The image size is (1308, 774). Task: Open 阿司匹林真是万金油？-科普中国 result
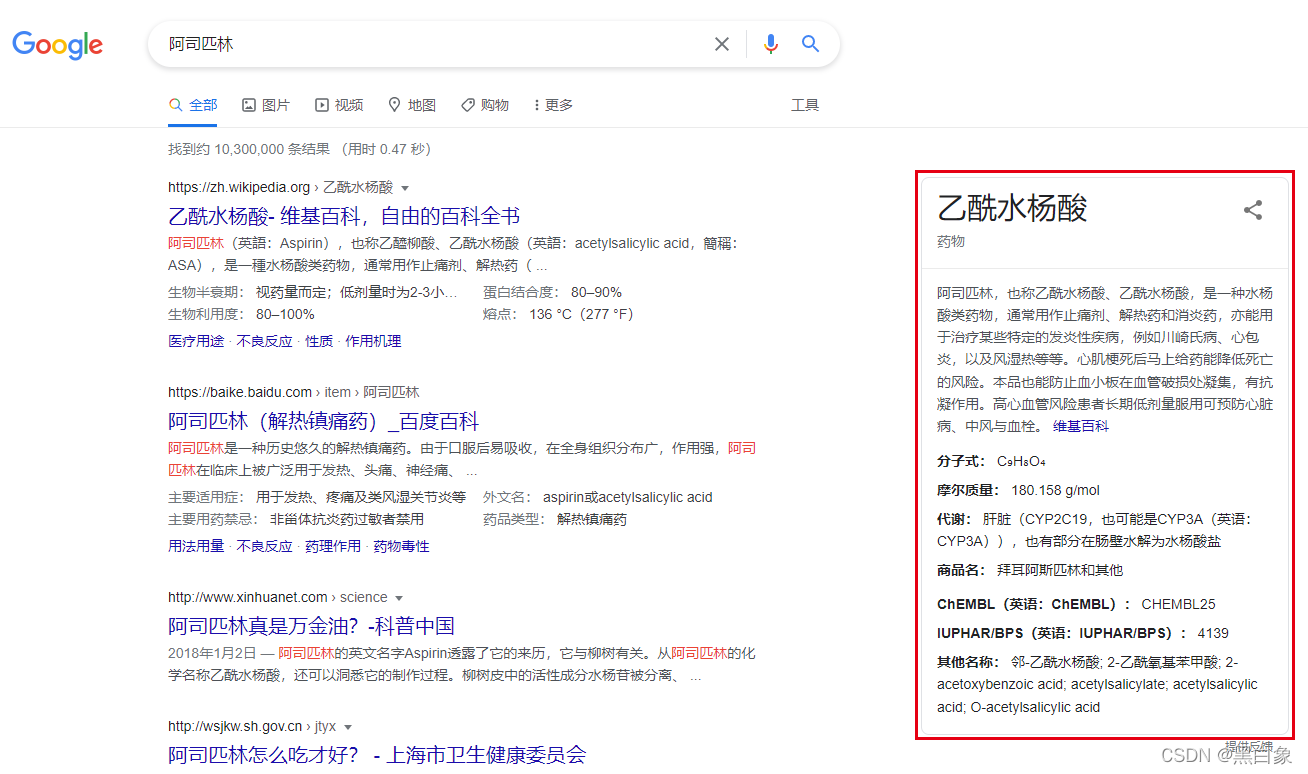[x=311, y=626]
